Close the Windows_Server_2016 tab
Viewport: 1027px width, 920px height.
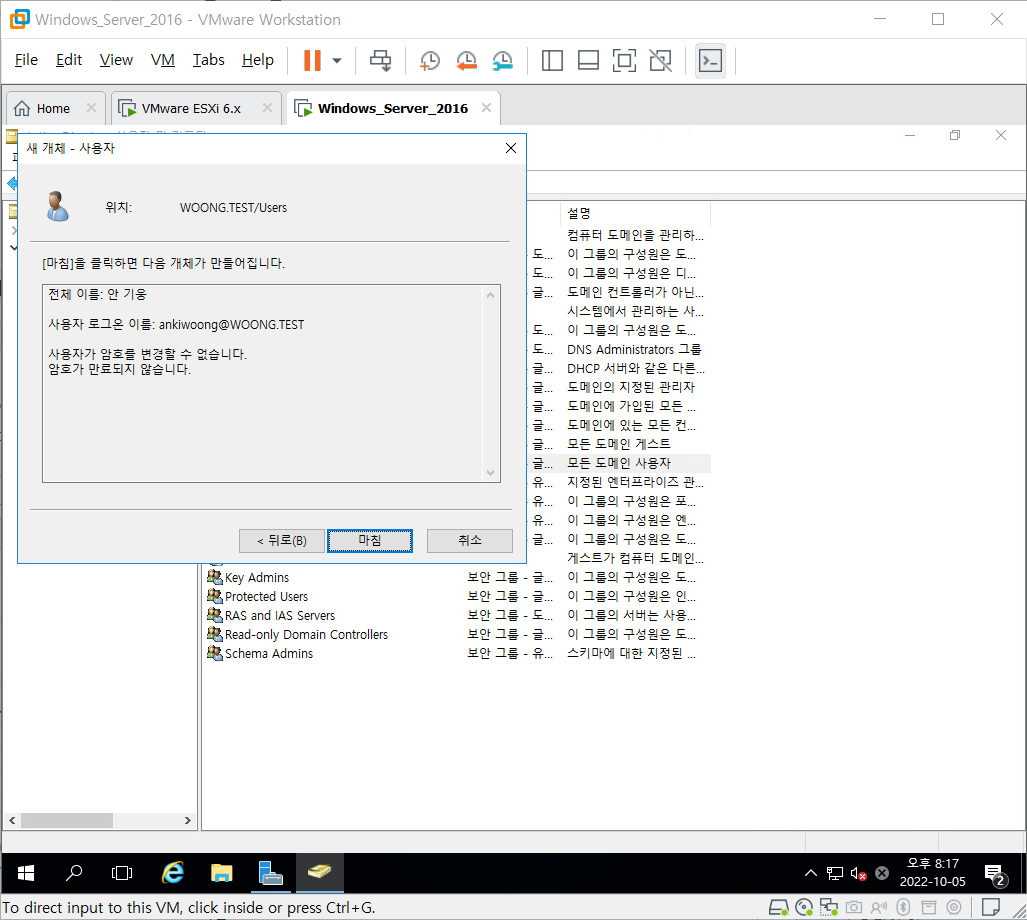(486, 107)
